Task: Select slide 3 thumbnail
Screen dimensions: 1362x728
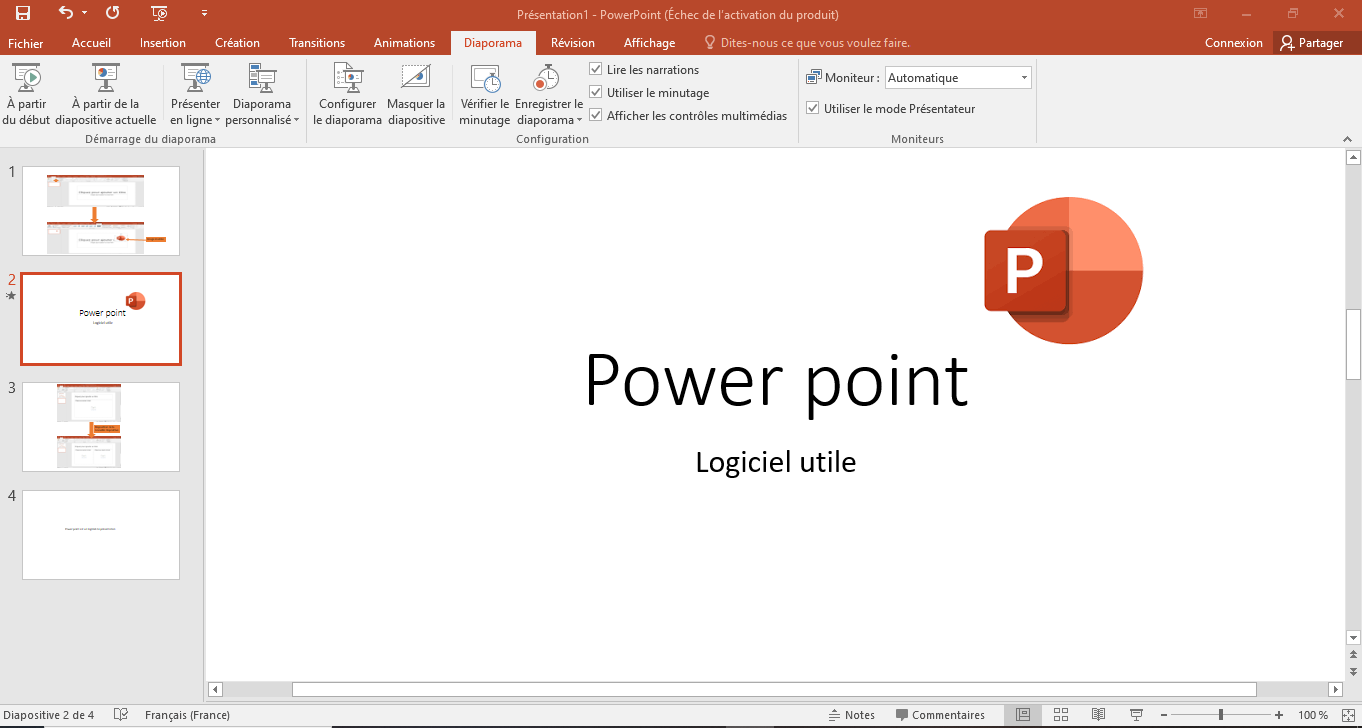Action: pyautogui.click(x=101, y=427)
